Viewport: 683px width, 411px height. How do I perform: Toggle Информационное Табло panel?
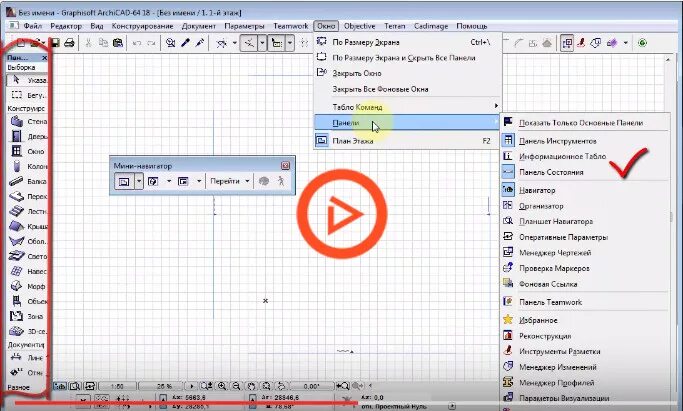[585, 156]
